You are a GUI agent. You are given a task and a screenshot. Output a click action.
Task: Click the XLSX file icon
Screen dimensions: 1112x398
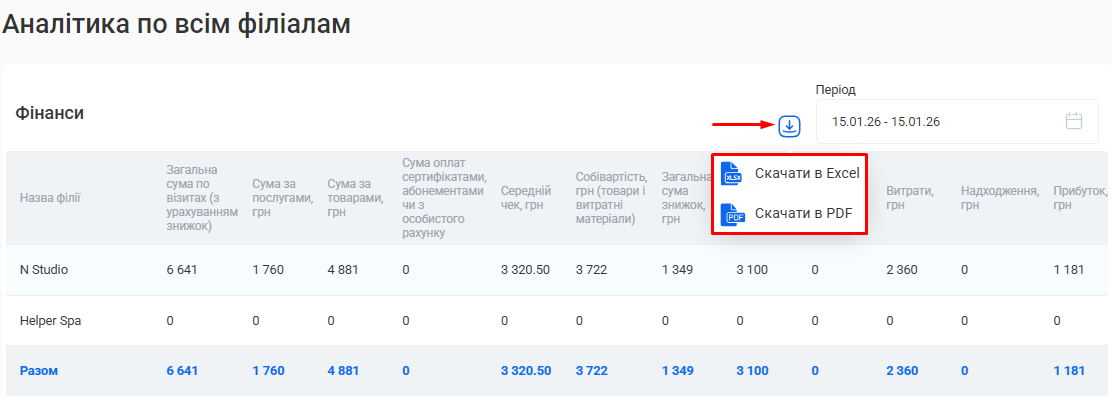(731, 173)
